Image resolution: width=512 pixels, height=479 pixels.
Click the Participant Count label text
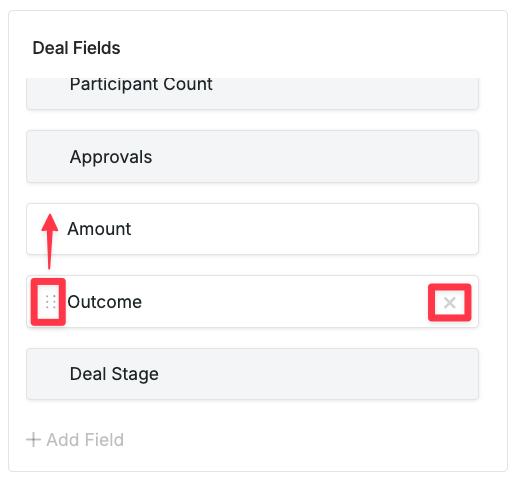point(141,84)
